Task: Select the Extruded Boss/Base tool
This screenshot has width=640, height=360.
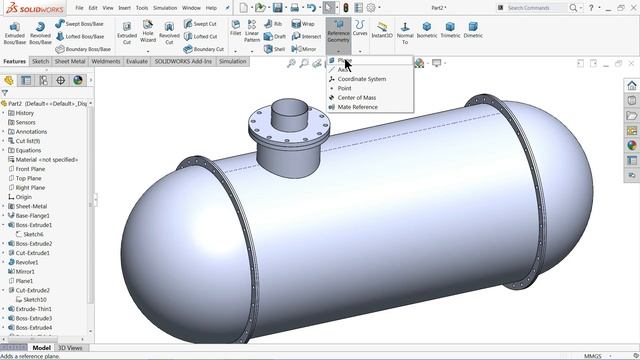Action: click(x=15, y=33)
